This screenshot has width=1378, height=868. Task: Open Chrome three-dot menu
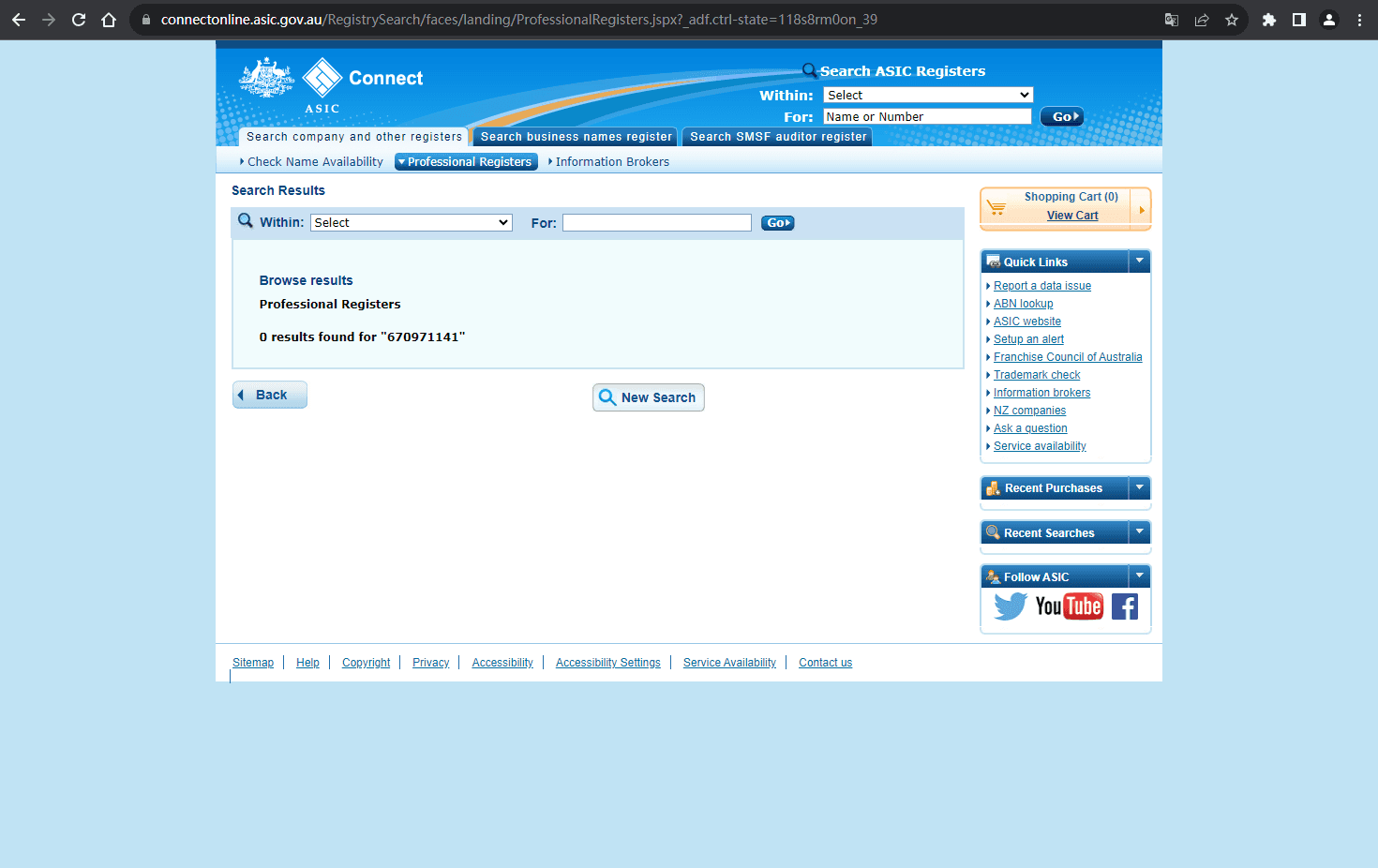click(x=1359, y=20)
